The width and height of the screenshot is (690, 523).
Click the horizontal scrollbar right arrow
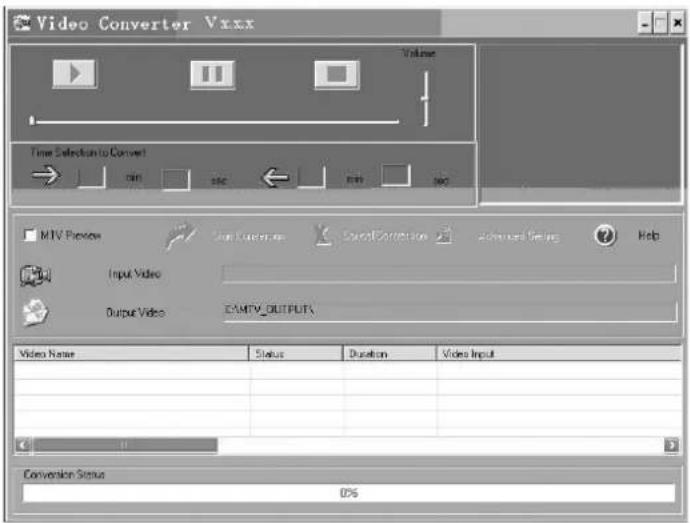(671, 446)
